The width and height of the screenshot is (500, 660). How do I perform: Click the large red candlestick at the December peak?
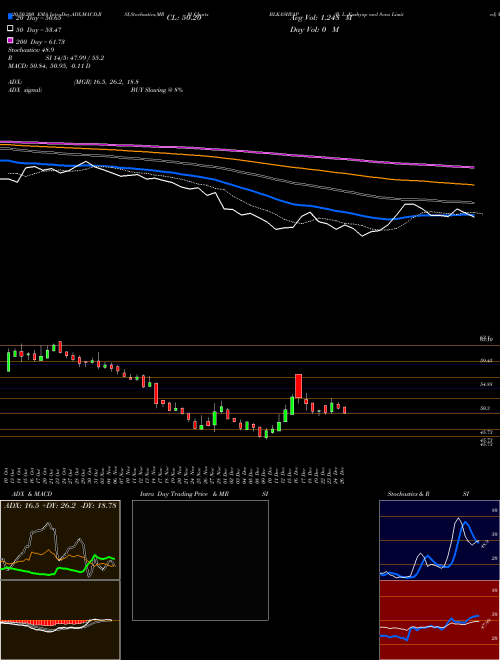[298, 386]
